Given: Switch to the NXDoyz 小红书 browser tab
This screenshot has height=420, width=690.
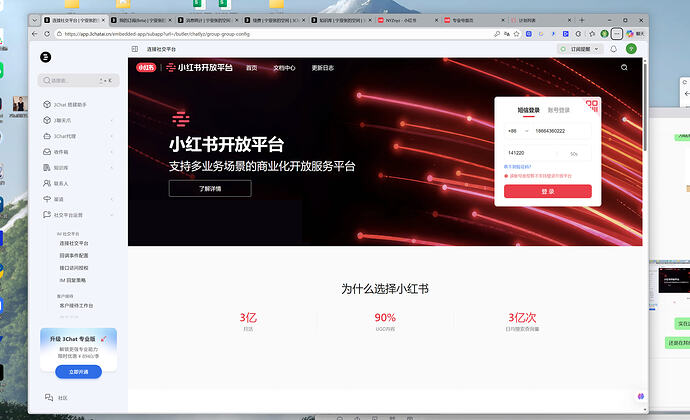Looking at the screenshot, I should (x=408, y=20).
